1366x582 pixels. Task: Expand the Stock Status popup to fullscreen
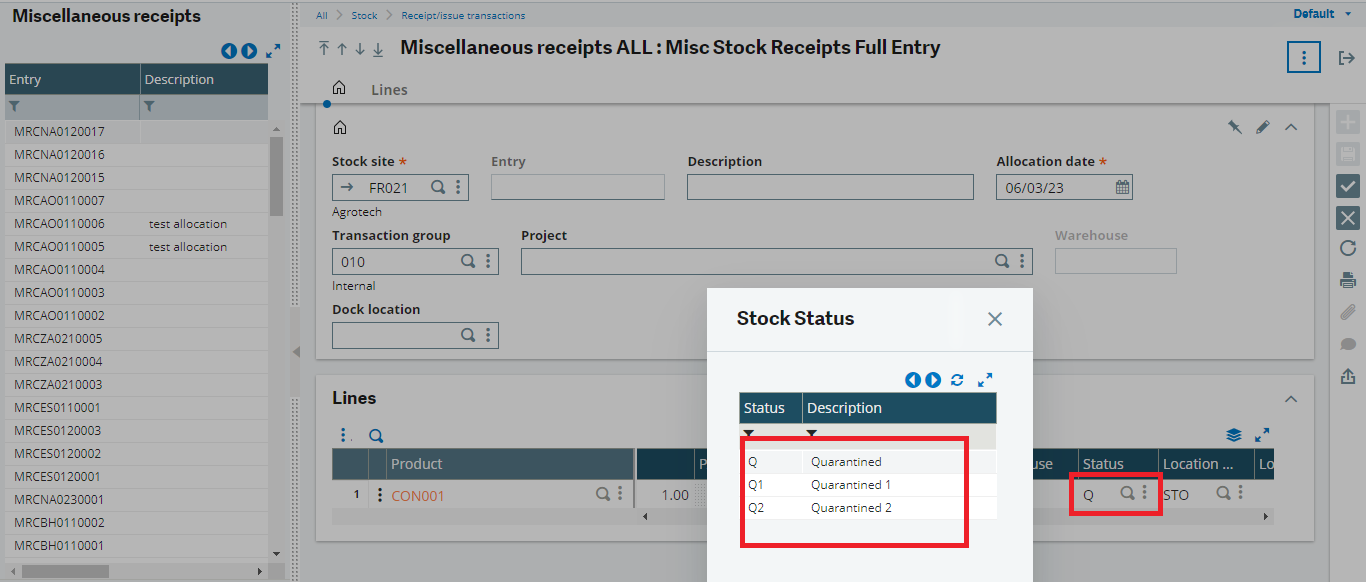(x=985, y=380)
